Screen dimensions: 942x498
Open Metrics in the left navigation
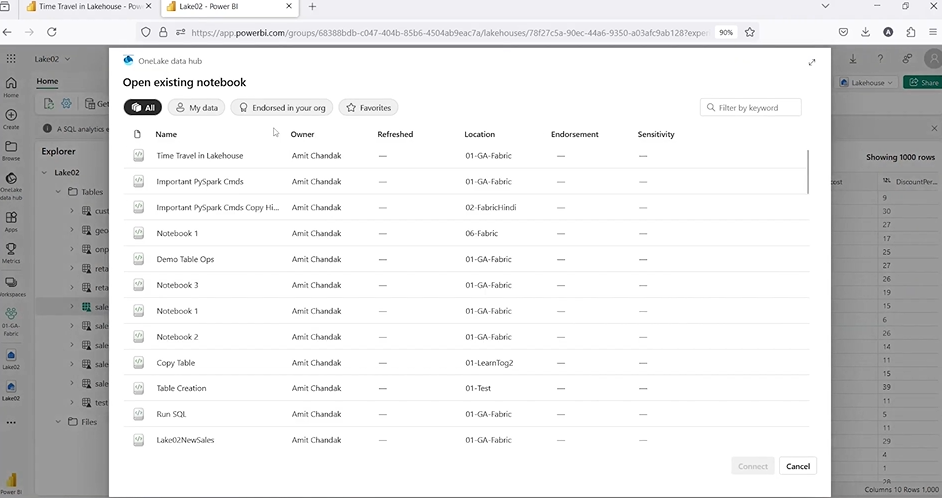click(11, 253)
